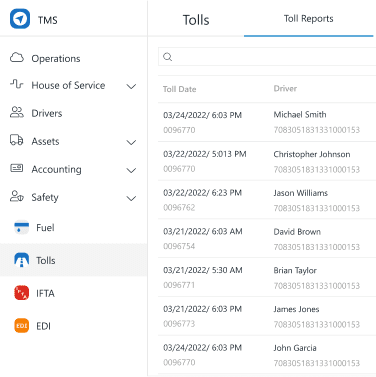
Task: Expand the Safety submenu chevron
Action: (x=131, y=198)
